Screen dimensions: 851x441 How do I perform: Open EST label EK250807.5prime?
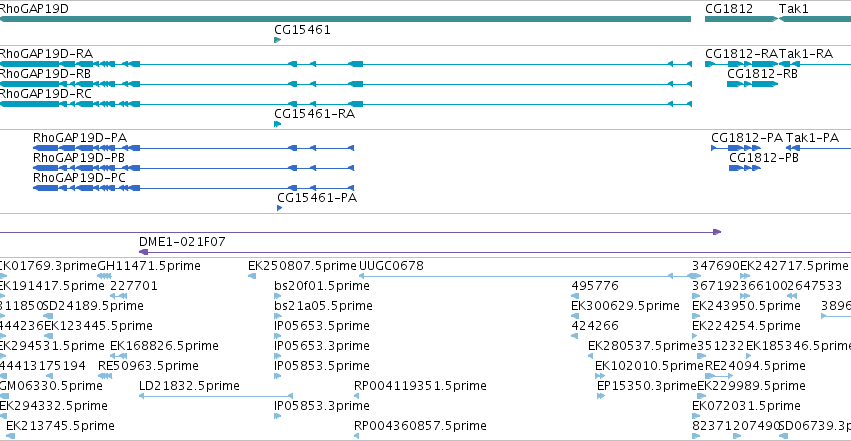point(302,265)
